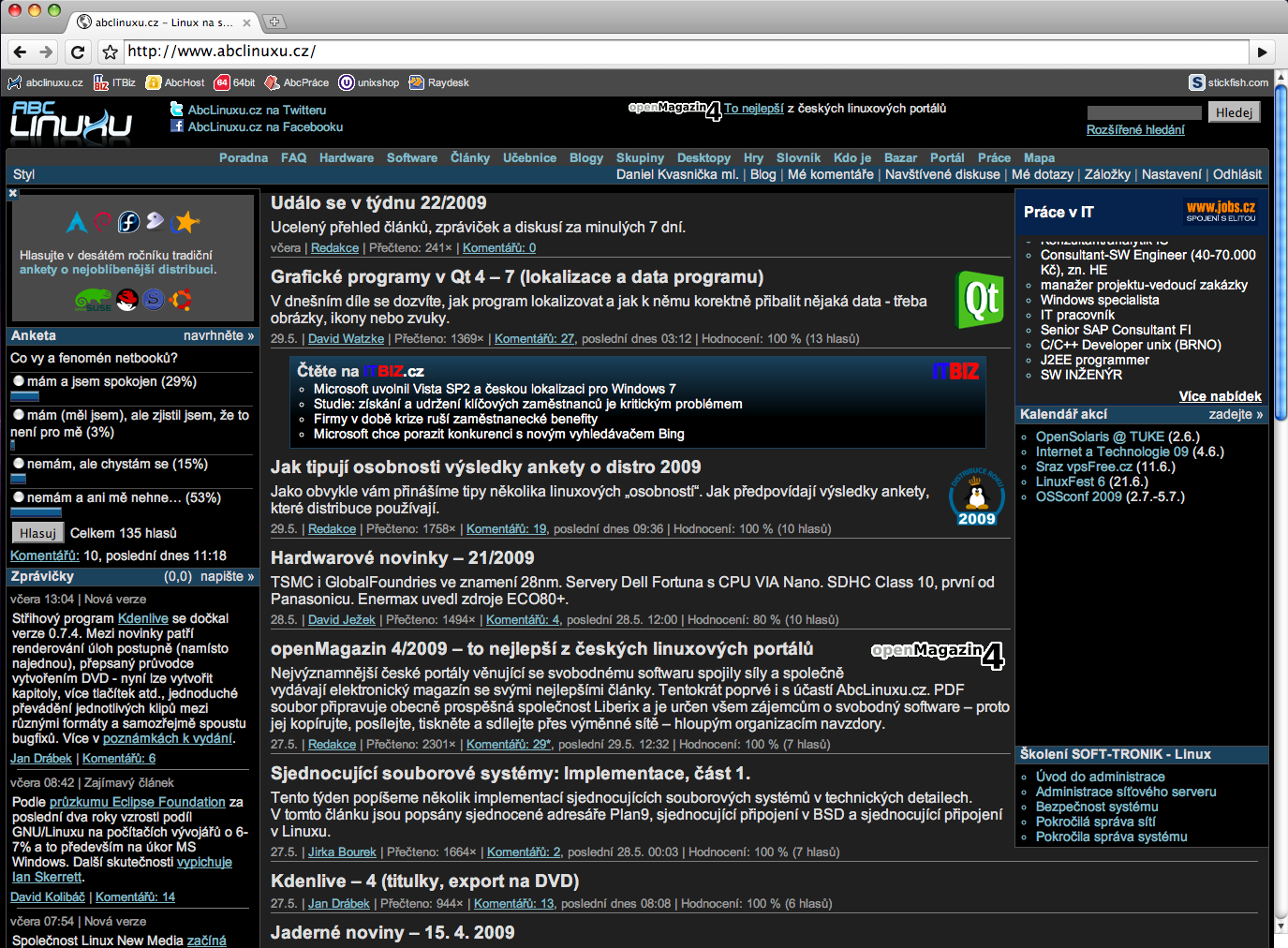Open the Styl option

pyautogui.click(x=23, y=174)
